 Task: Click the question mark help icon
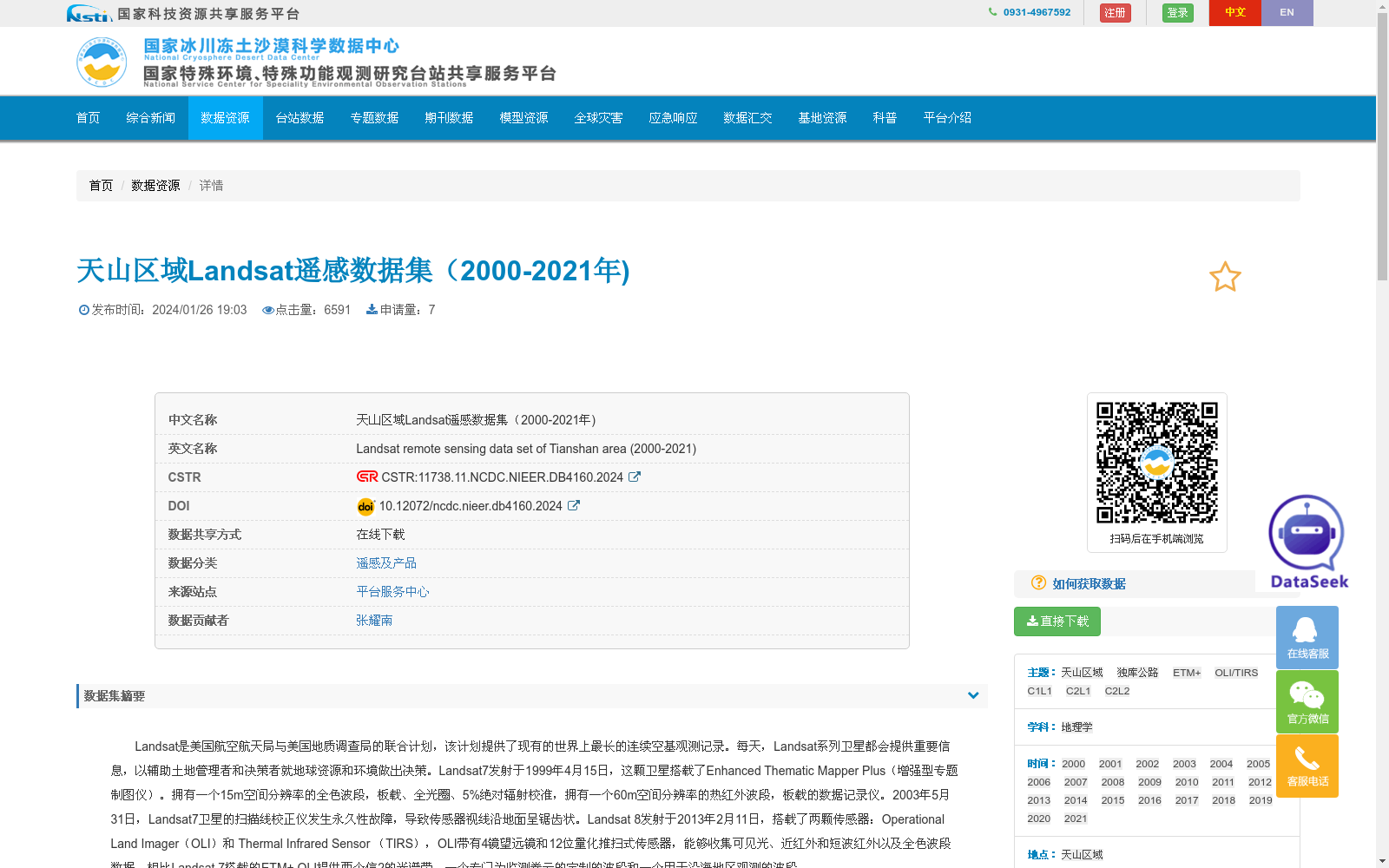tap(1038, 582)
